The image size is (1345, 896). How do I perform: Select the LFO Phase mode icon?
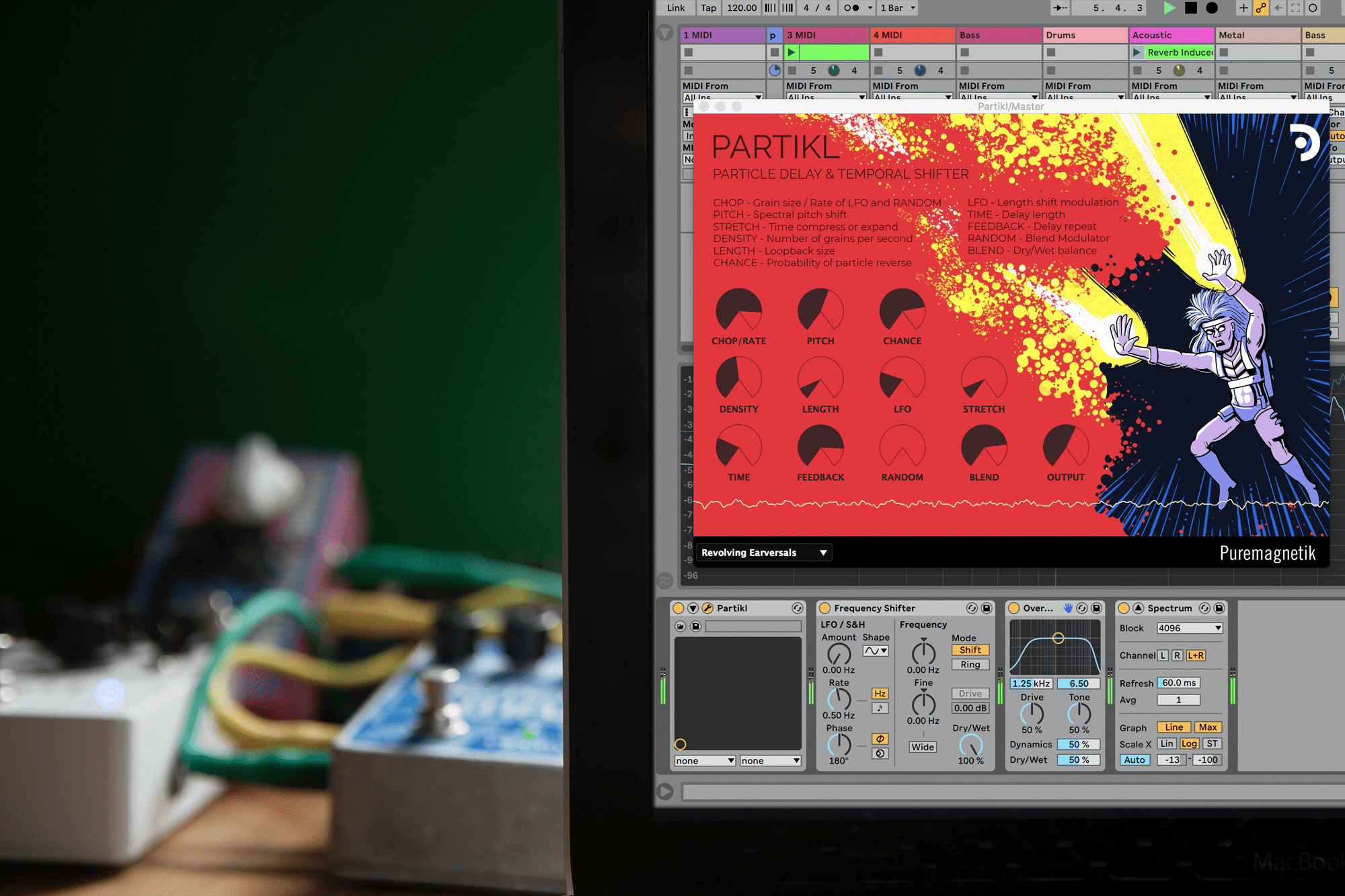(x=880, y=739)
